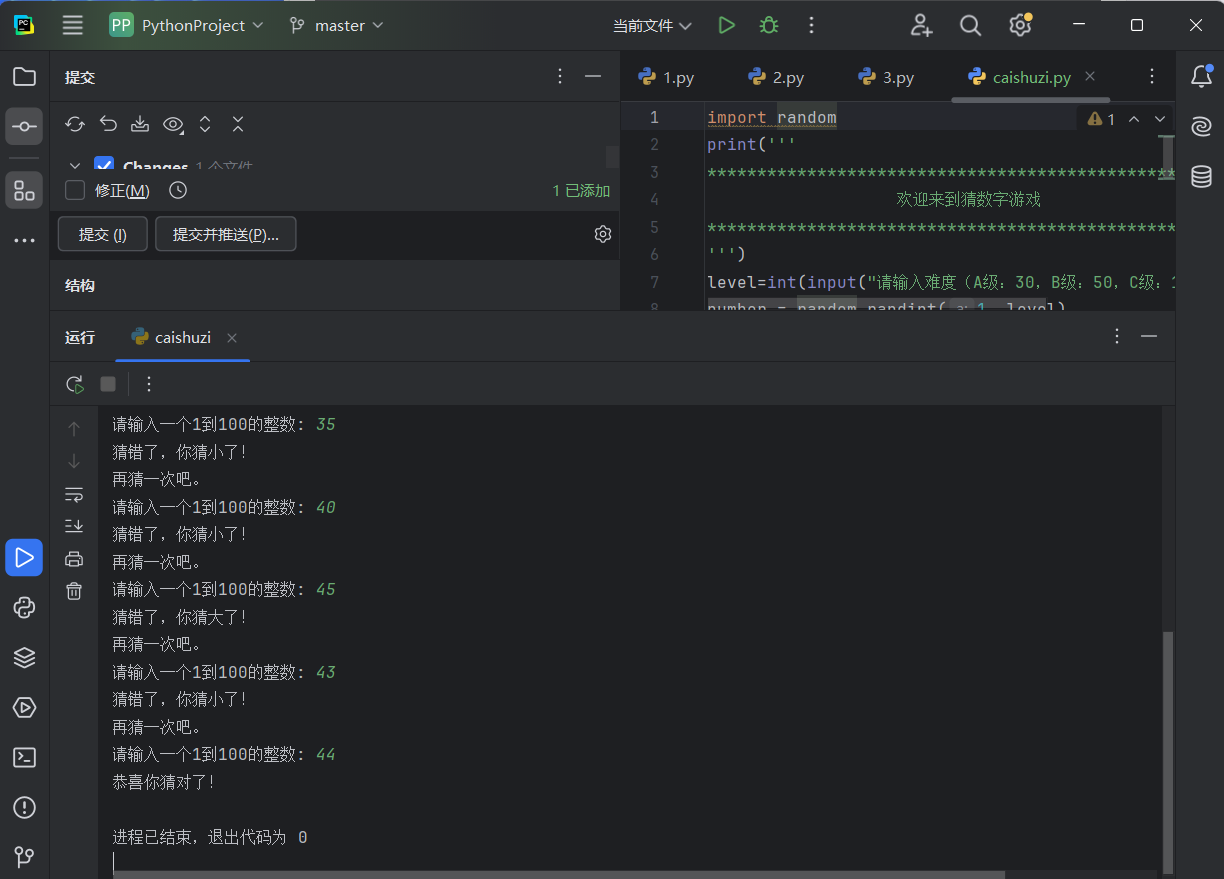This screenshot has width=1224, height=879.
Task: Open more run actions menu in title bar
Action: tap(811, 25)
